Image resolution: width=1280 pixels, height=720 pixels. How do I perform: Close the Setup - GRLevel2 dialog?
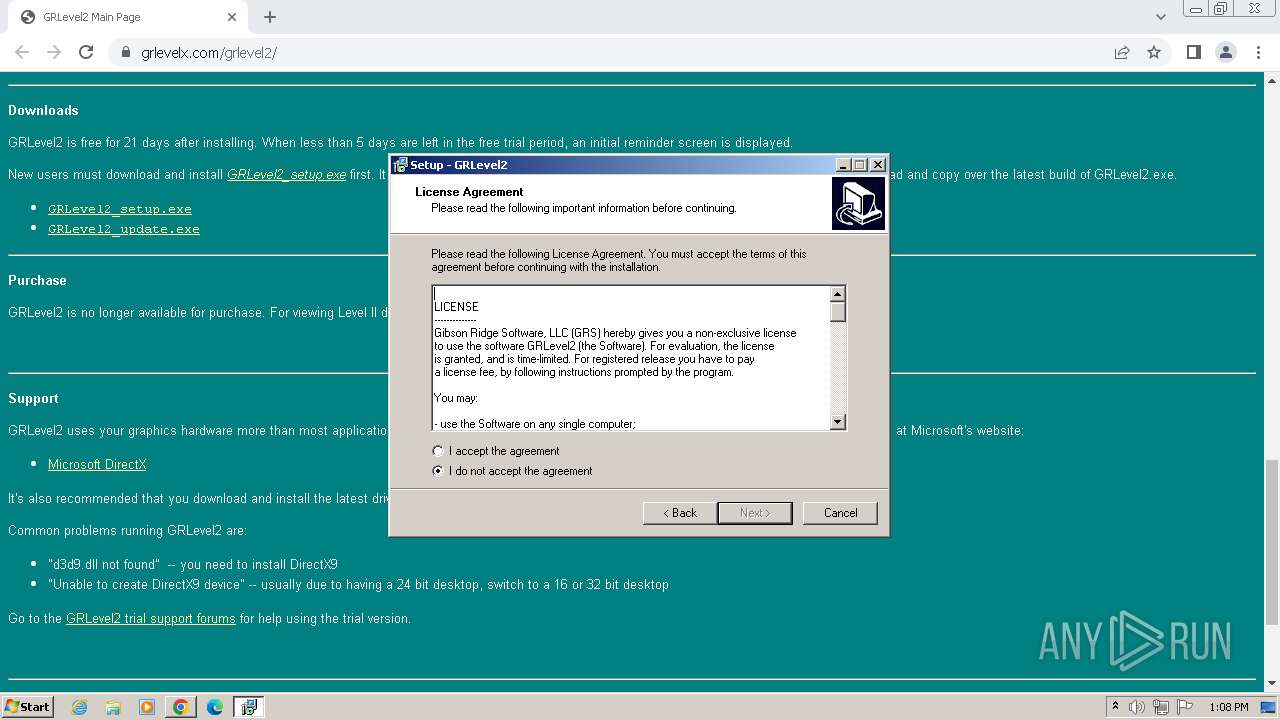pyautogui.click(x=877, y=165)
